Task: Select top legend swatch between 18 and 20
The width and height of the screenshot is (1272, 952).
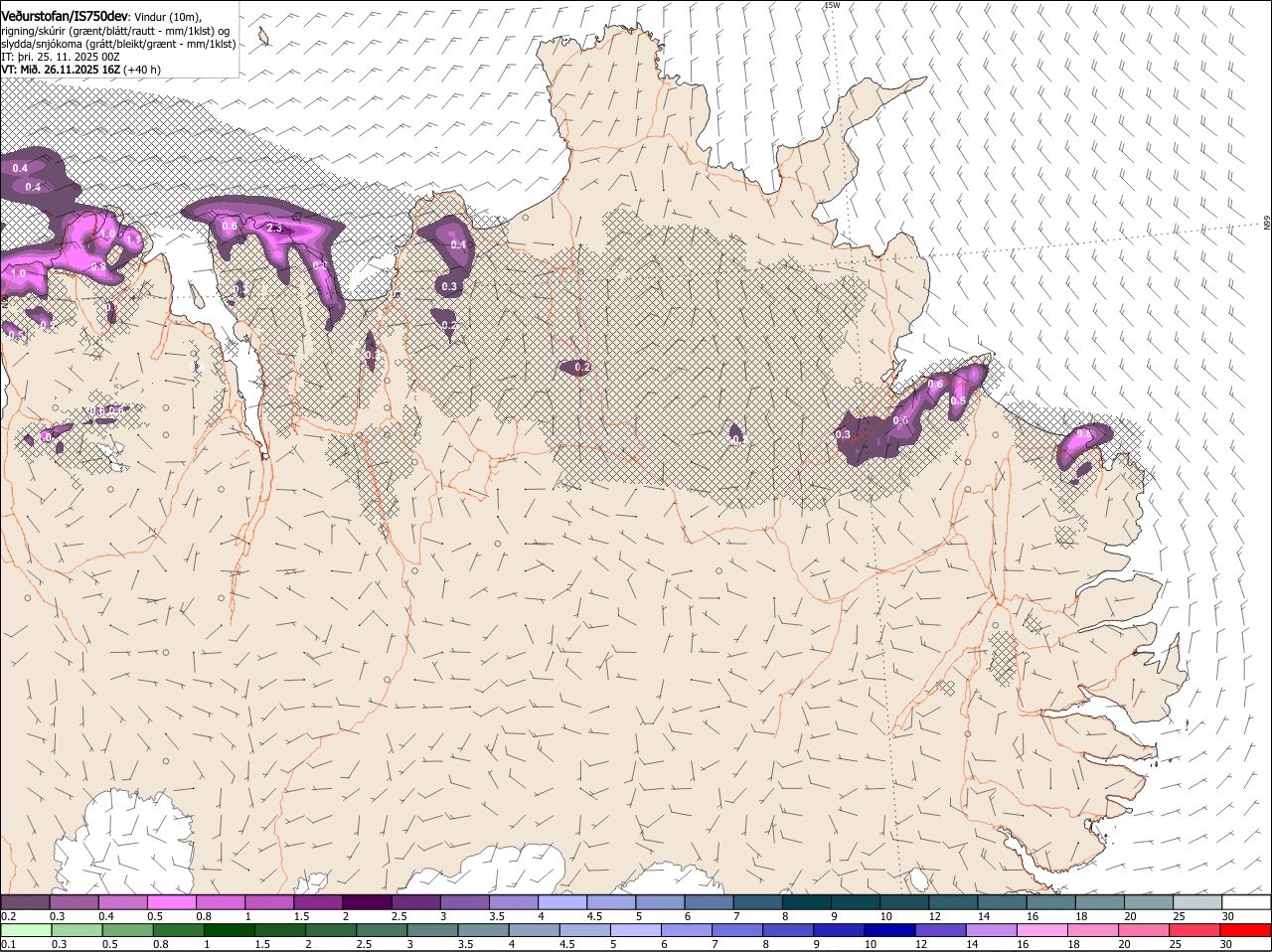Action: (x=1100, y=901)
